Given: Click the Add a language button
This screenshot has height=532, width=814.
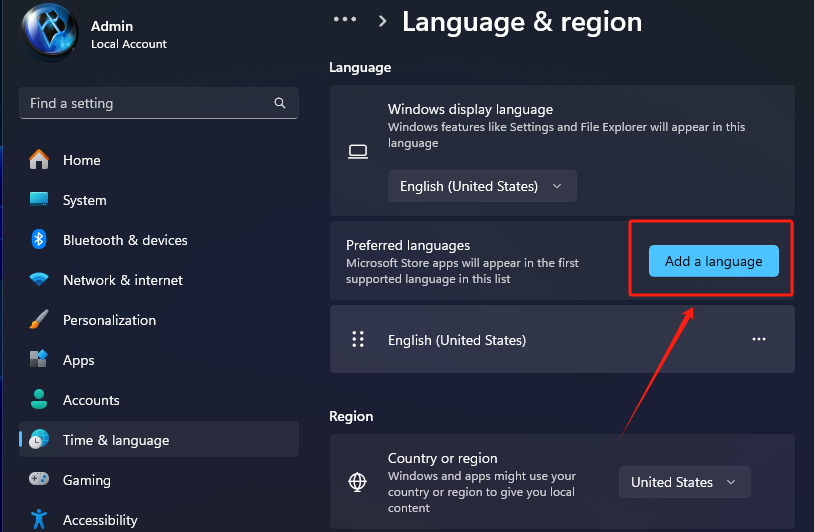Looking at the screenshot, I should point(713,261).
